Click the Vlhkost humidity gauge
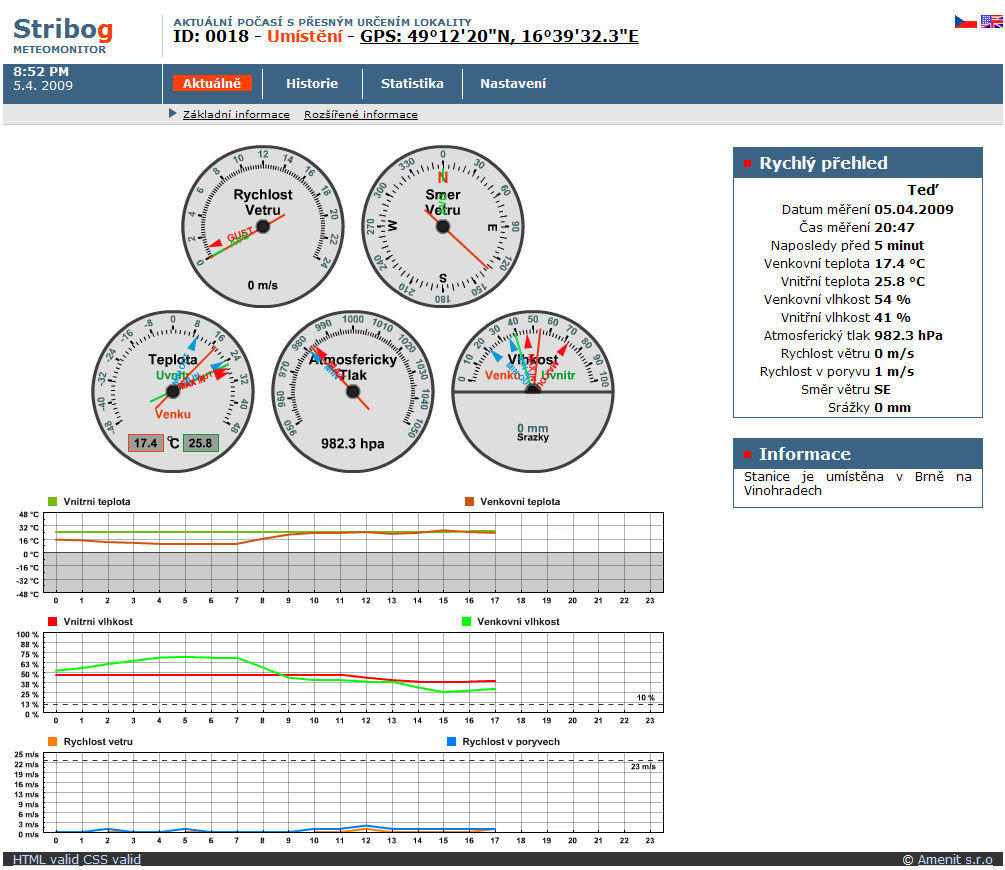Image resolution: width=1005 pixels, height=870 pixels. click(x=533, y=391)
